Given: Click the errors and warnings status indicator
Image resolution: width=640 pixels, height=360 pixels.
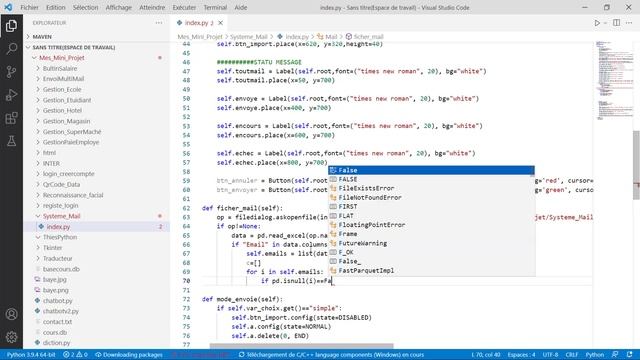Looking at the screenshot, I should pyautogui.click(x=75, y=355).
